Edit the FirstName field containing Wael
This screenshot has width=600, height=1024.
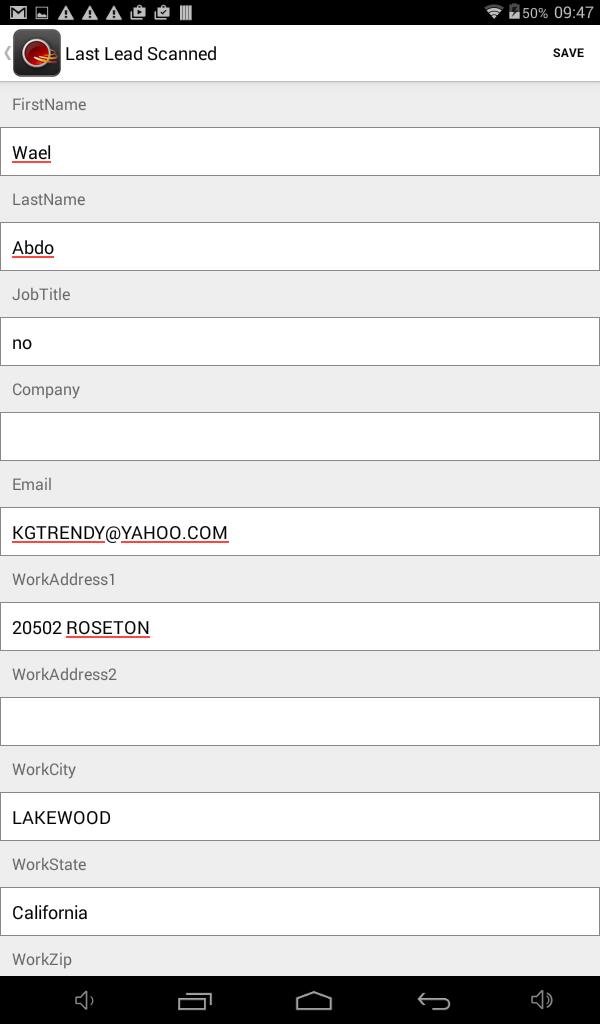click(x=300, y=152)
